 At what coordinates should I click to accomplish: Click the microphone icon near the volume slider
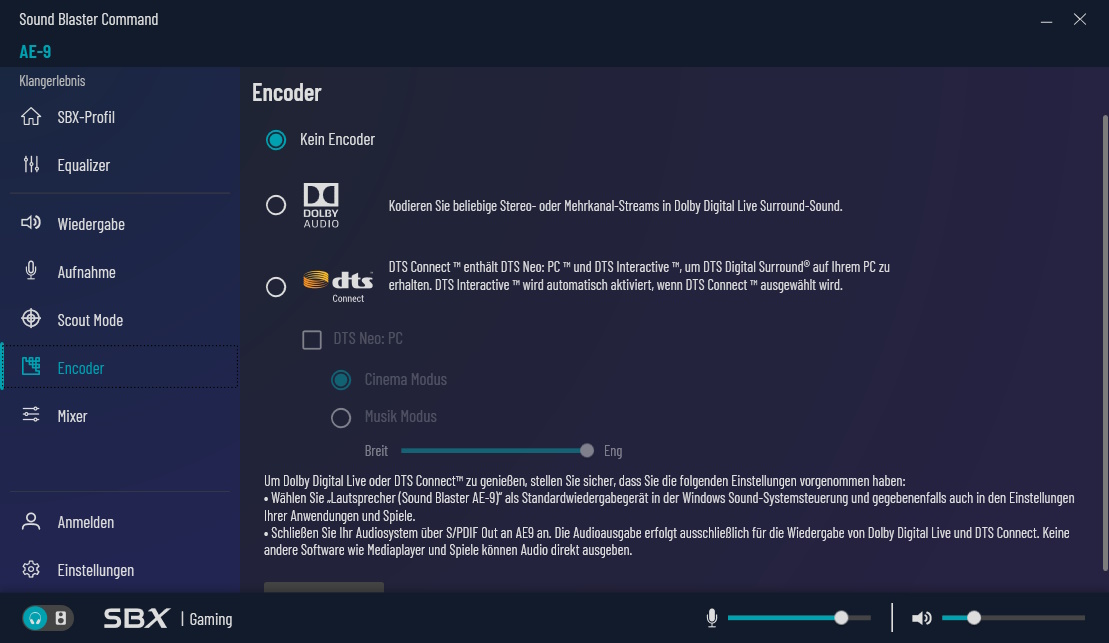[x=712, y=617]
